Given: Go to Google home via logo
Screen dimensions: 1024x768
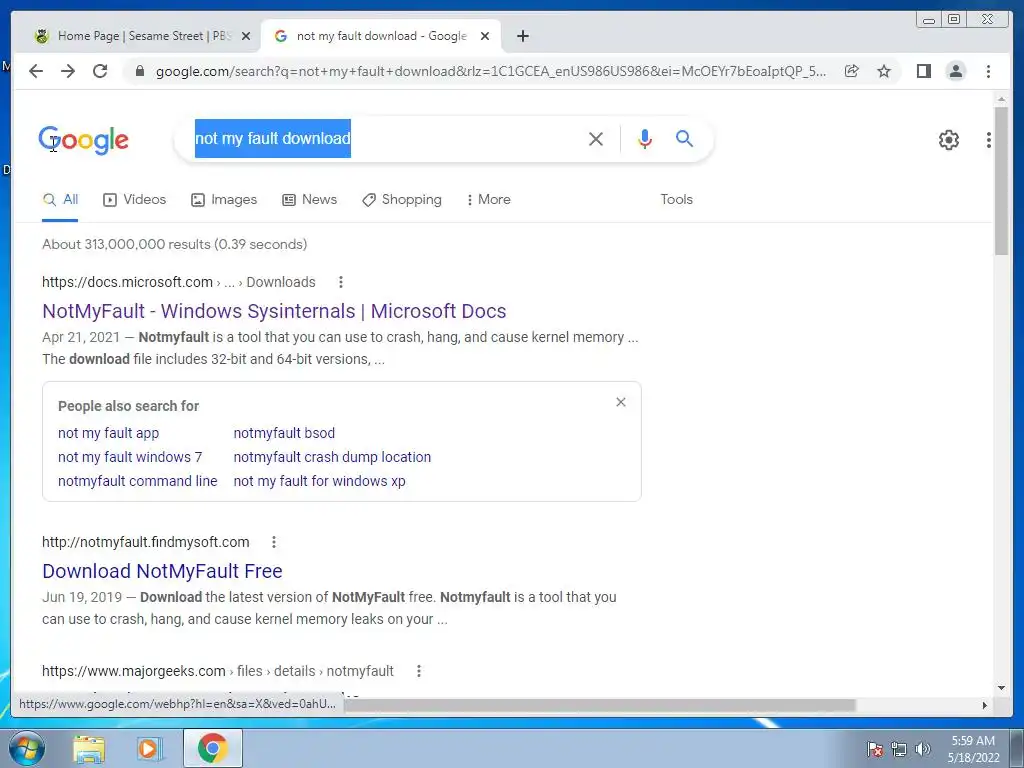Looking at the screenshot, I should point(84,140).
